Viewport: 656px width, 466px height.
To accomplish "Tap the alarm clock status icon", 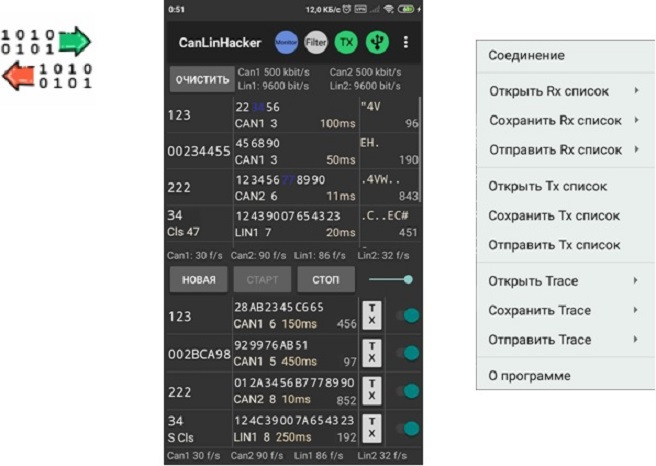I will [346, 9].
